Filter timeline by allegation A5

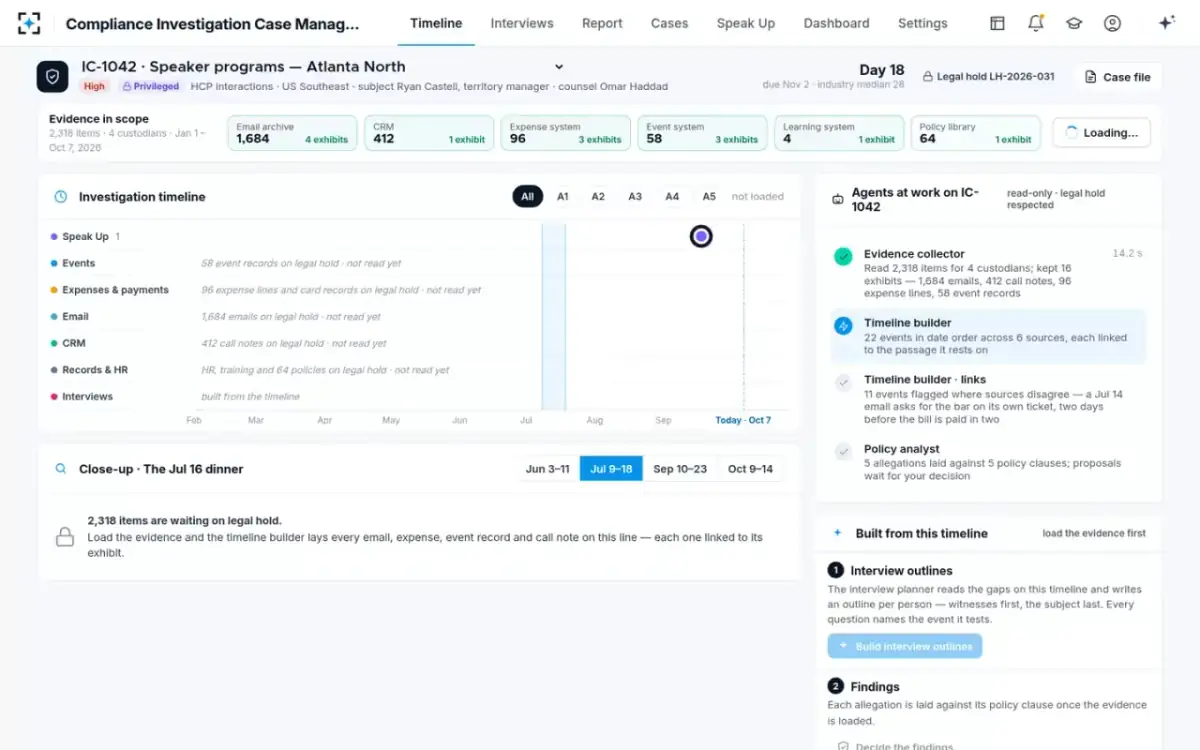(x=709, y=197)
